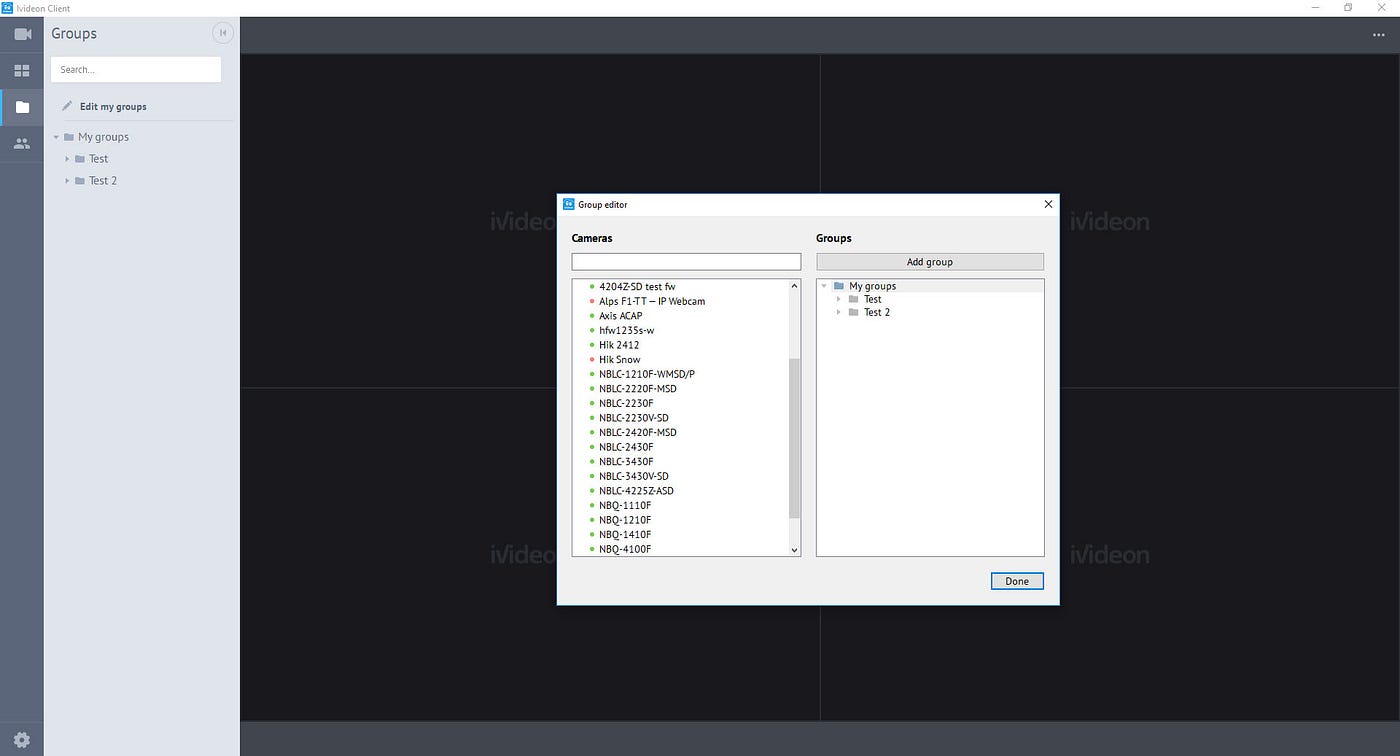The height and width of the screenshot is (756, 1400).
Task: Select camera 4204Z-SD test fw
Action: 637,286
